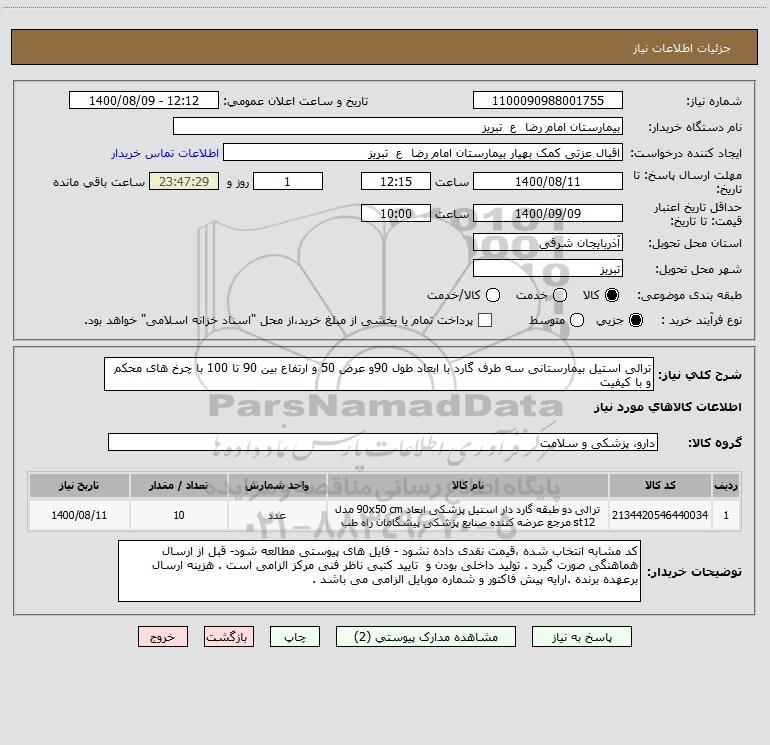Click the نوع فرآیند خرید label

(701, 320)
